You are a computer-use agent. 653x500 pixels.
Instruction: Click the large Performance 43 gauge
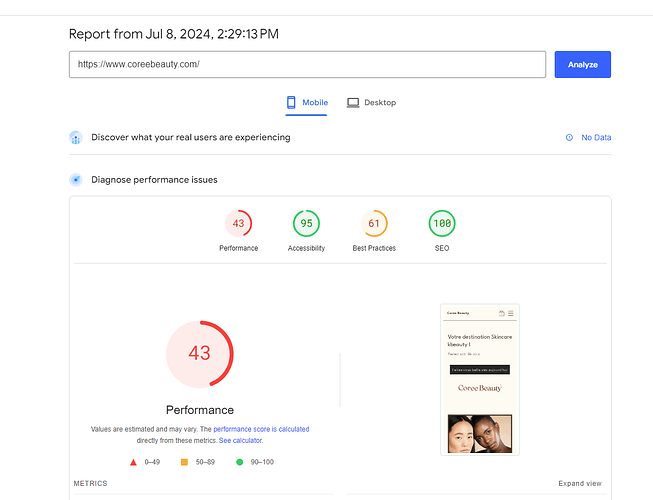click(x=199, y=353)
